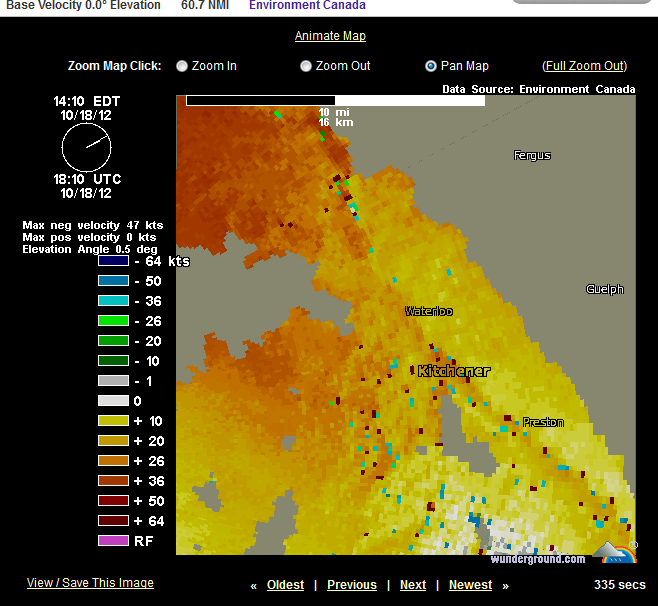The width and height of the screenshot is (658, 606).
Task: Click the Max neg velocity 47 kts text
Action: pos(93,225)
